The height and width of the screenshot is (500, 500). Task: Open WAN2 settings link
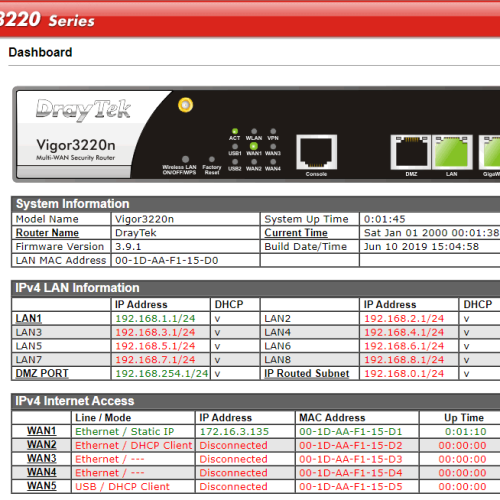click(42, 445)
